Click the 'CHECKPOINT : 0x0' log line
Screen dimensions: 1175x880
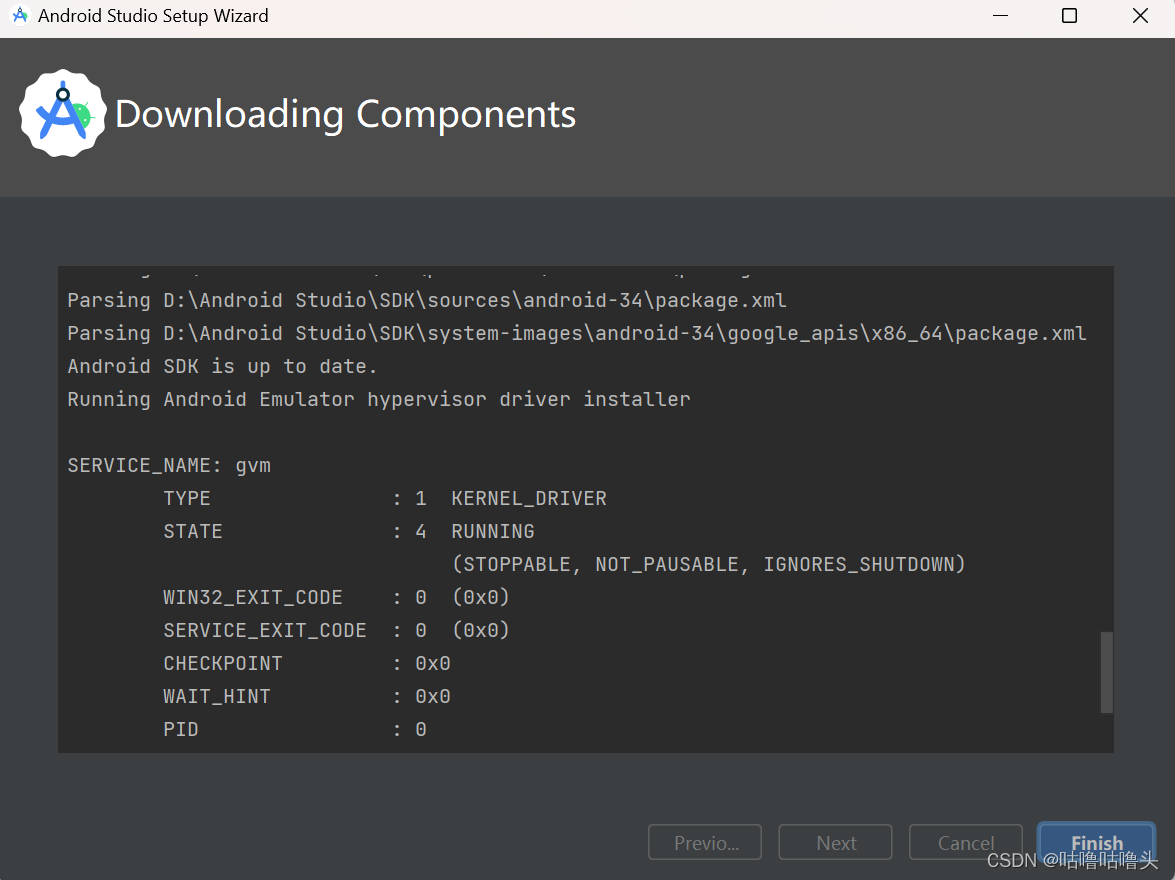306,663
